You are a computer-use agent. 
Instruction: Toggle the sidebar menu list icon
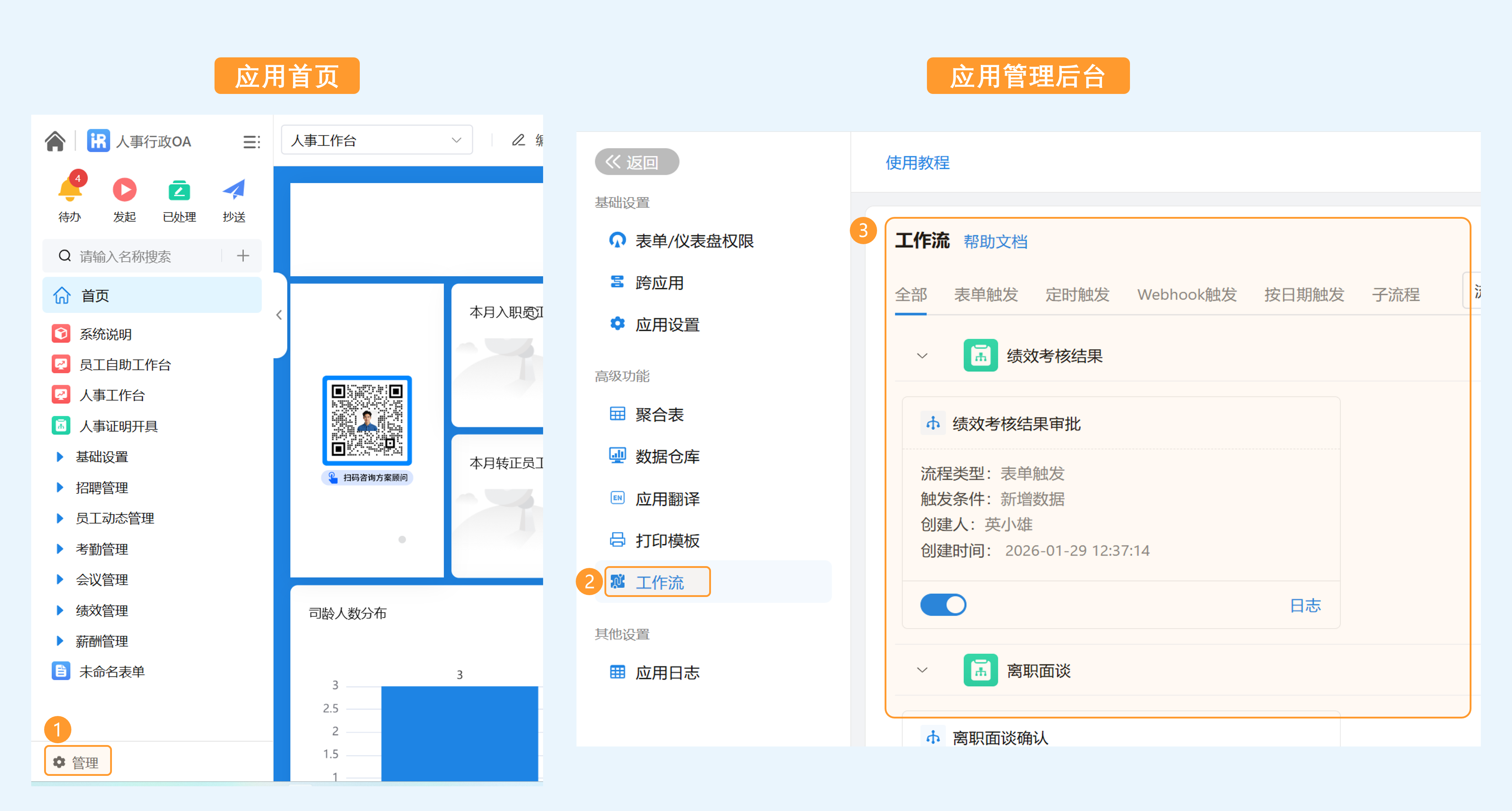(x=251, y=142)
